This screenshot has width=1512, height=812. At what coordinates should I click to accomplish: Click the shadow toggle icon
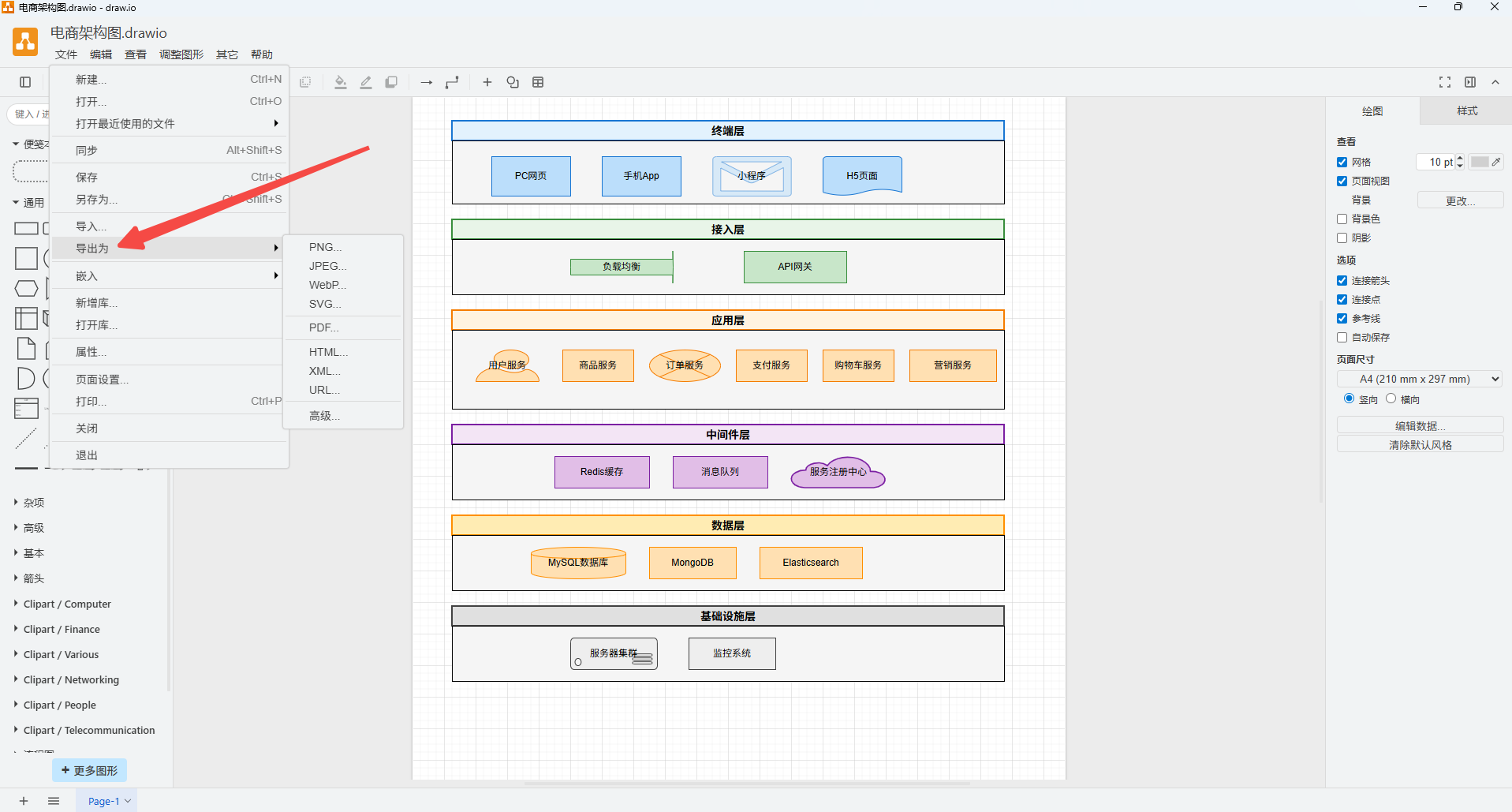pyautogui.click(x=391, y=82)
